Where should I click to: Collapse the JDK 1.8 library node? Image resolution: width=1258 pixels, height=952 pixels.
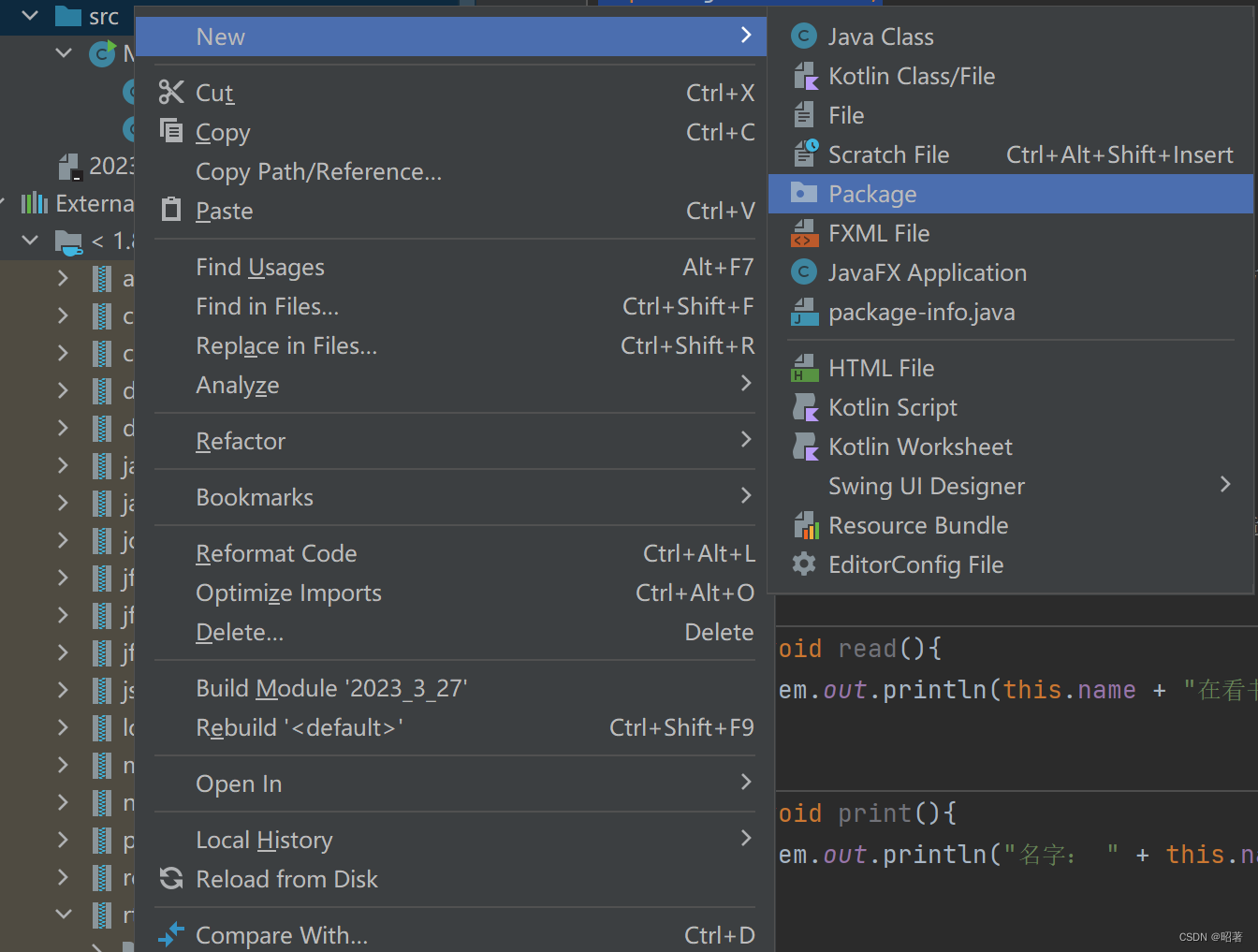30,241
